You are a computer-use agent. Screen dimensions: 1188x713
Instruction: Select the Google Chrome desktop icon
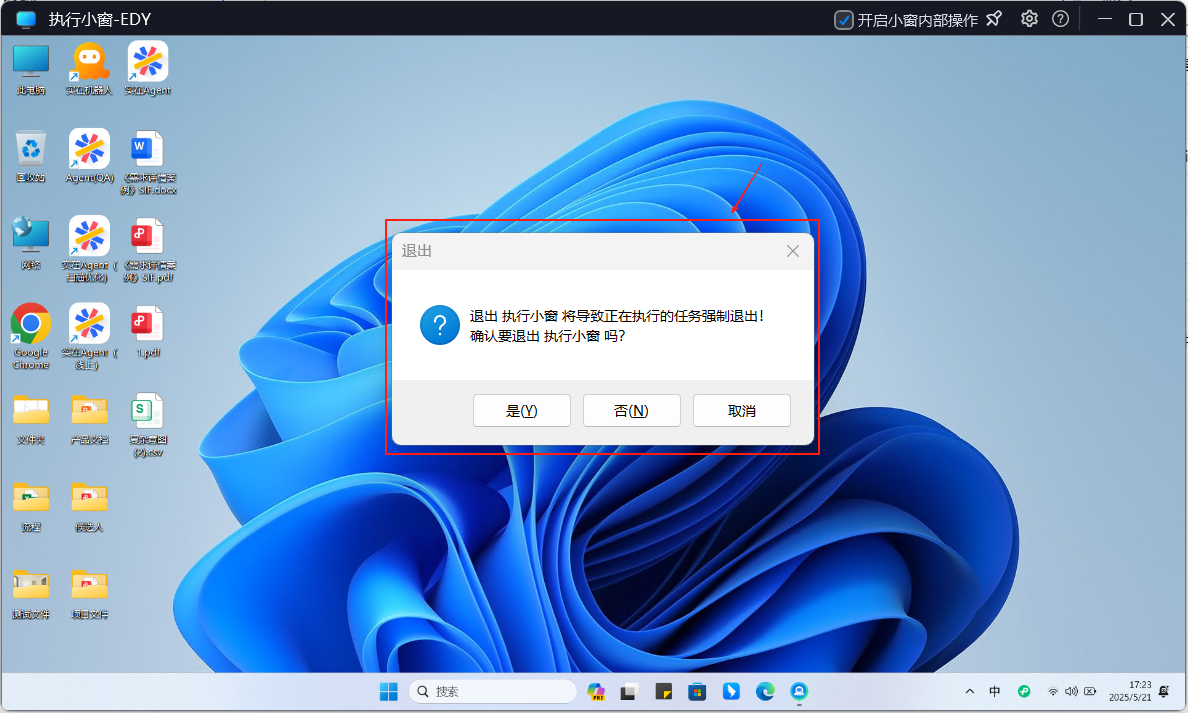[31, 325]
